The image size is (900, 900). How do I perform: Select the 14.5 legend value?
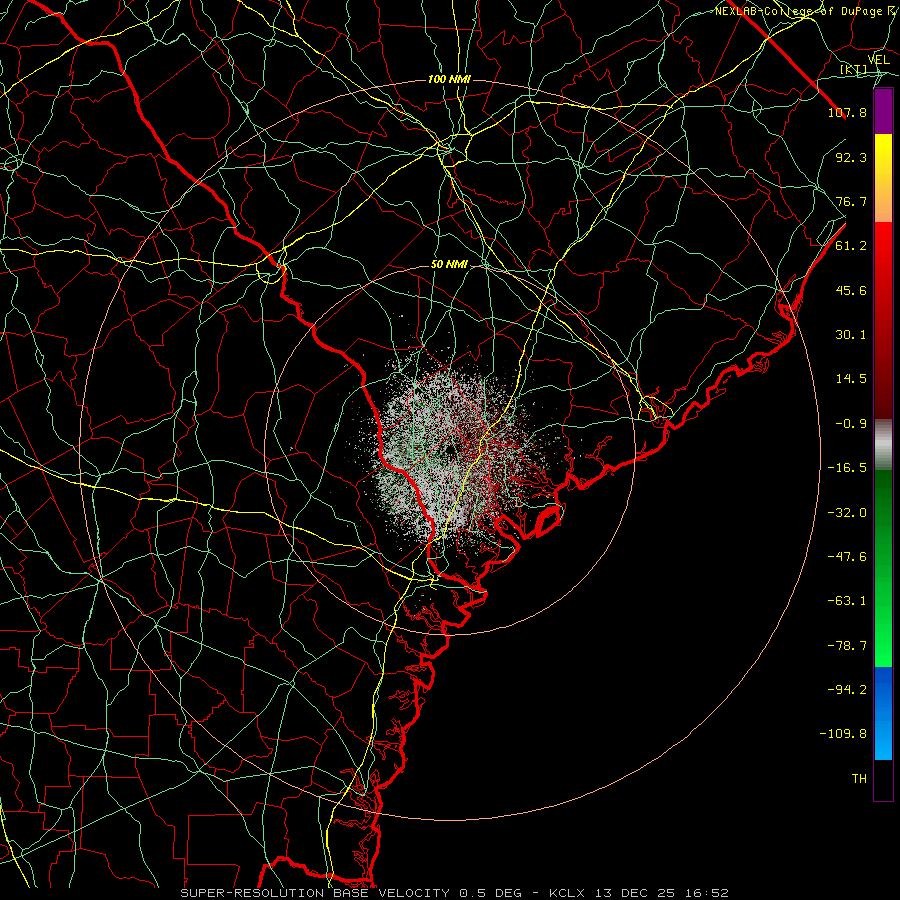pyautogui.click(x=851, y=379)
